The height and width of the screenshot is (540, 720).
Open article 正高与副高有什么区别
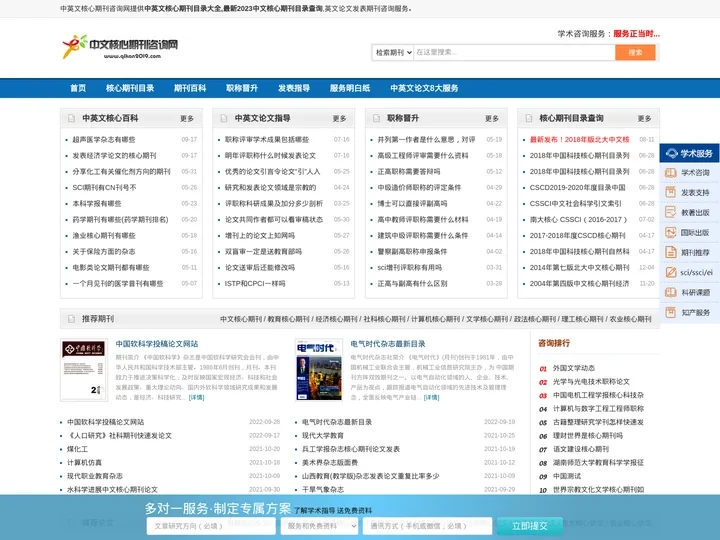(412, 284)
